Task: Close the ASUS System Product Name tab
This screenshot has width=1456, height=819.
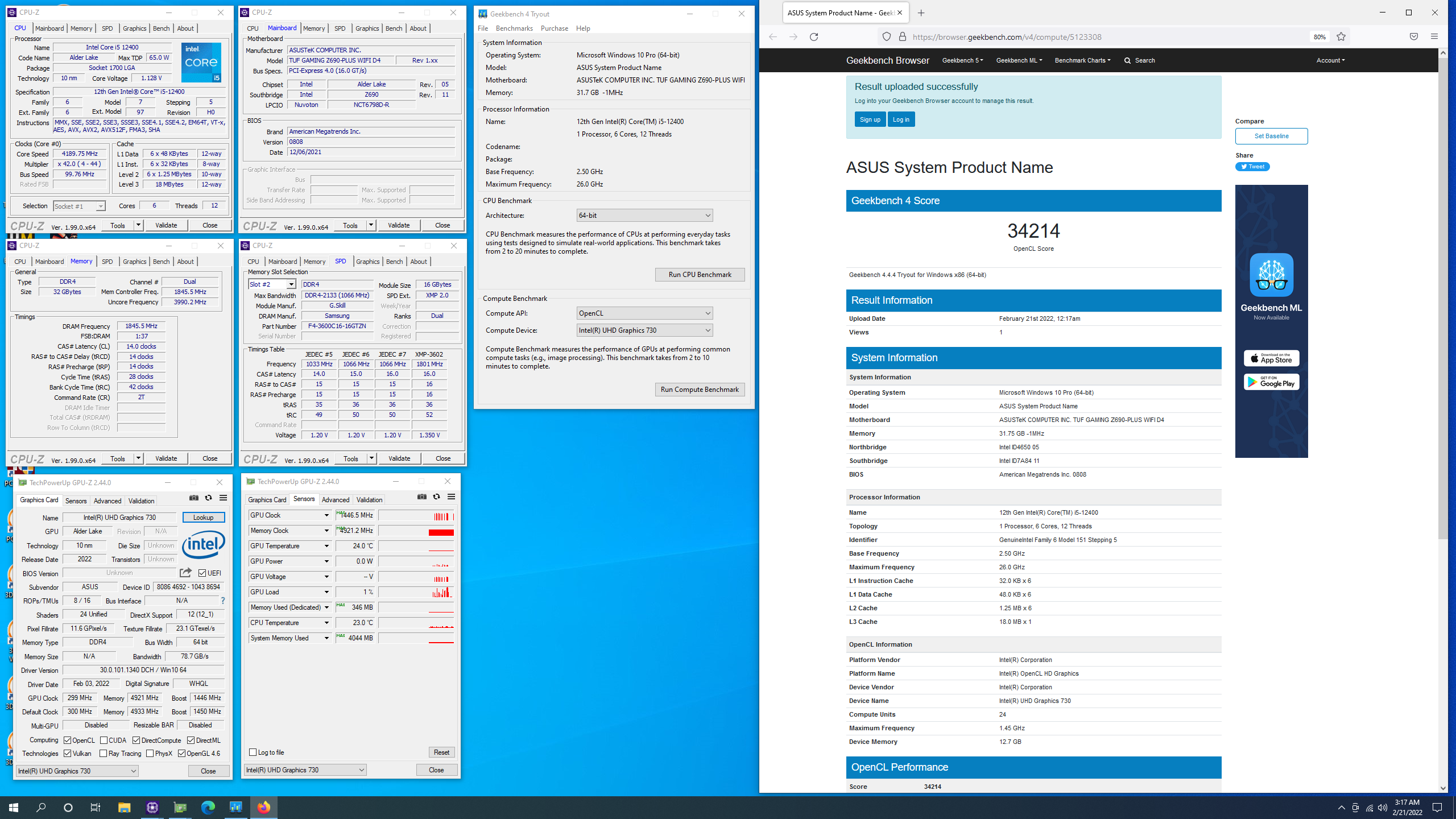Action: tap(900, 13)
